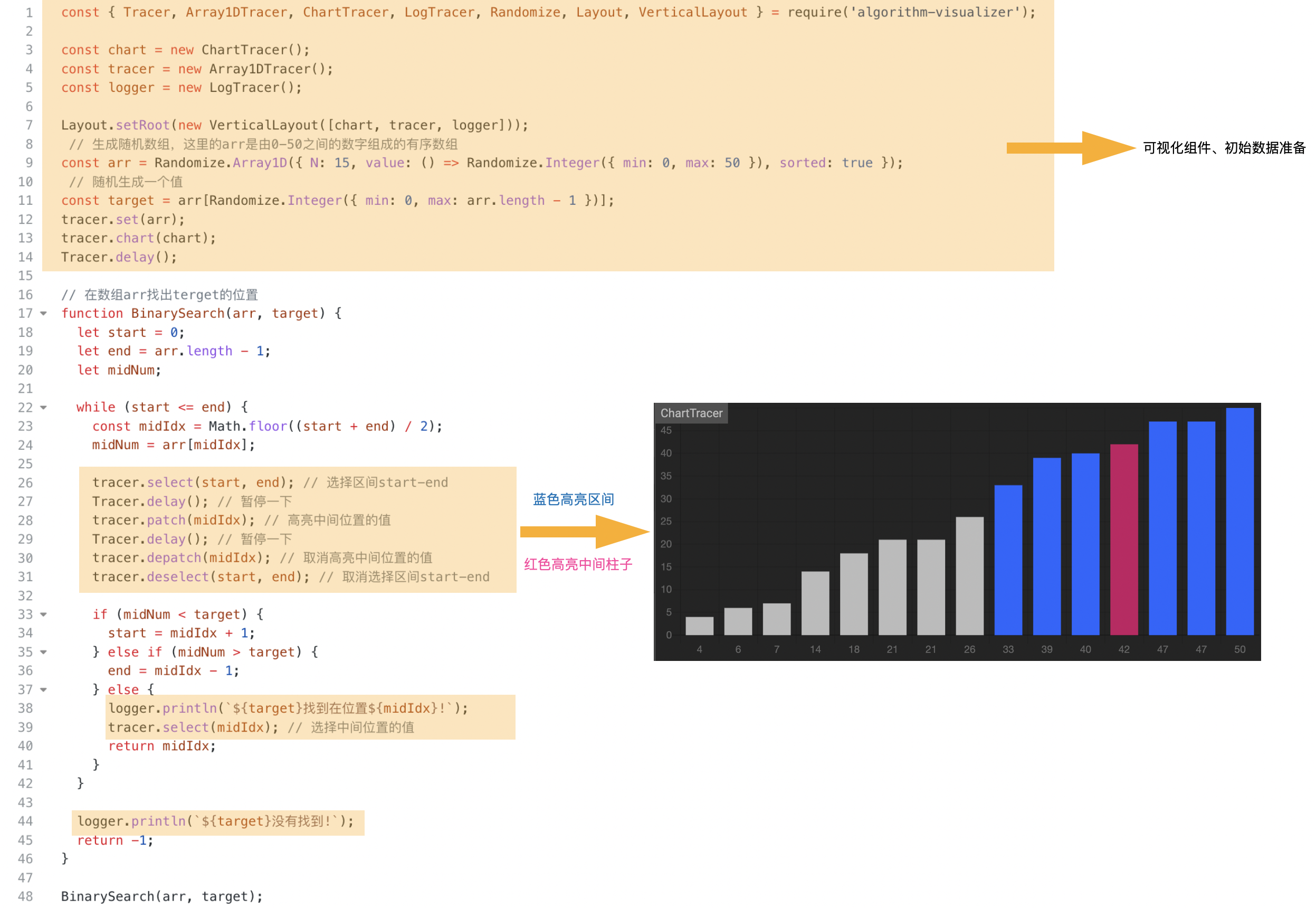
Task: Fold the 'else if (midNum > target)' block
Action: [x=43, y=652]
